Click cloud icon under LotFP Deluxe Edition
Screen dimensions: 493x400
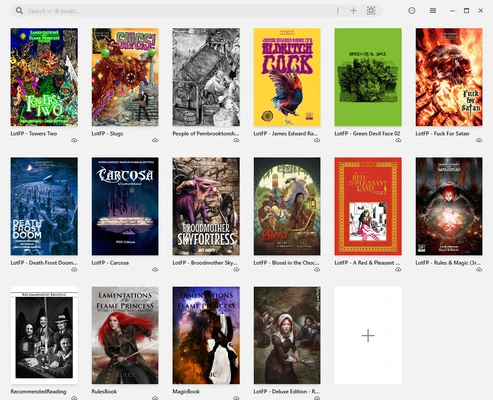click(x=317, y=398)
